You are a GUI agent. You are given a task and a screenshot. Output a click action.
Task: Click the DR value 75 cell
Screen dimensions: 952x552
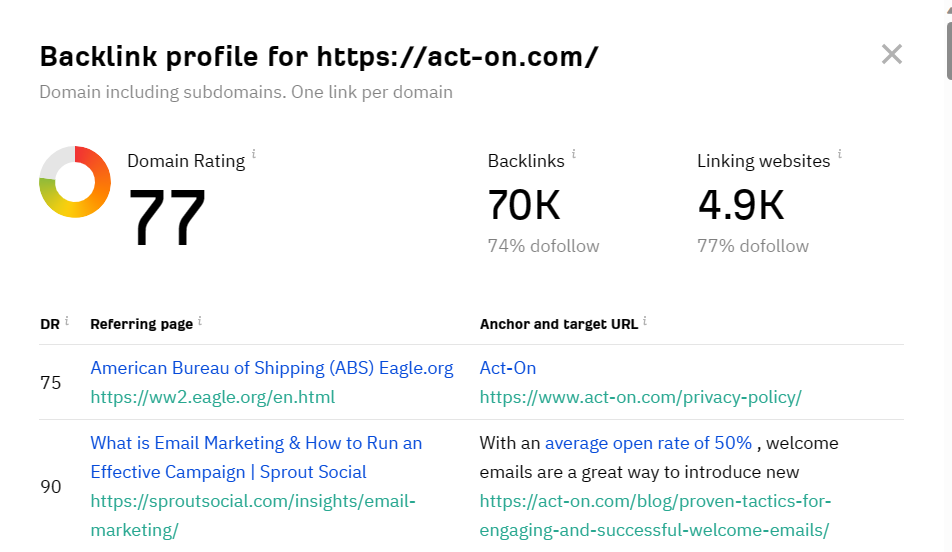coord(50,383)
